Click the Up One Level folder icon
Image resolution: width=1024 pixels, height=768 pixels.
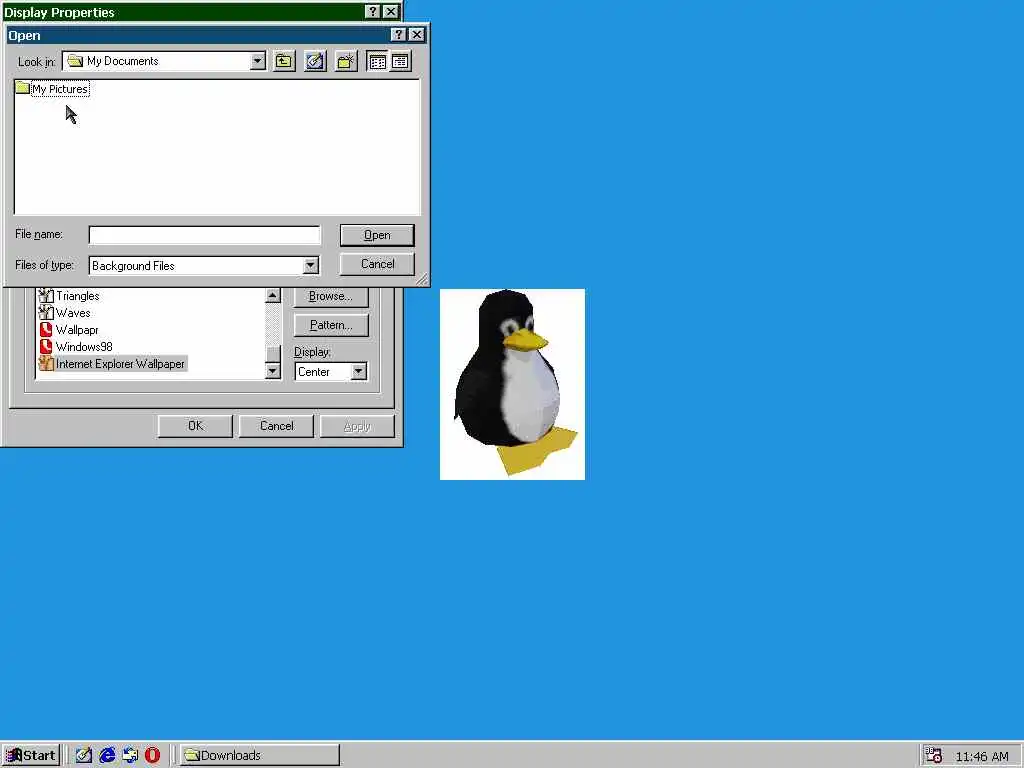click(284, 61)
